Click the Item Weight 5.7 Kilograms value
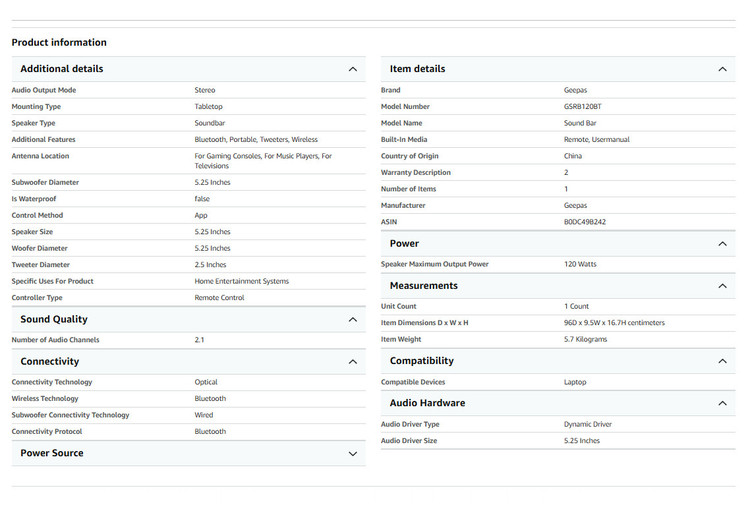The width and height of the screenshot is (750, 531). (x=585, y=339)
